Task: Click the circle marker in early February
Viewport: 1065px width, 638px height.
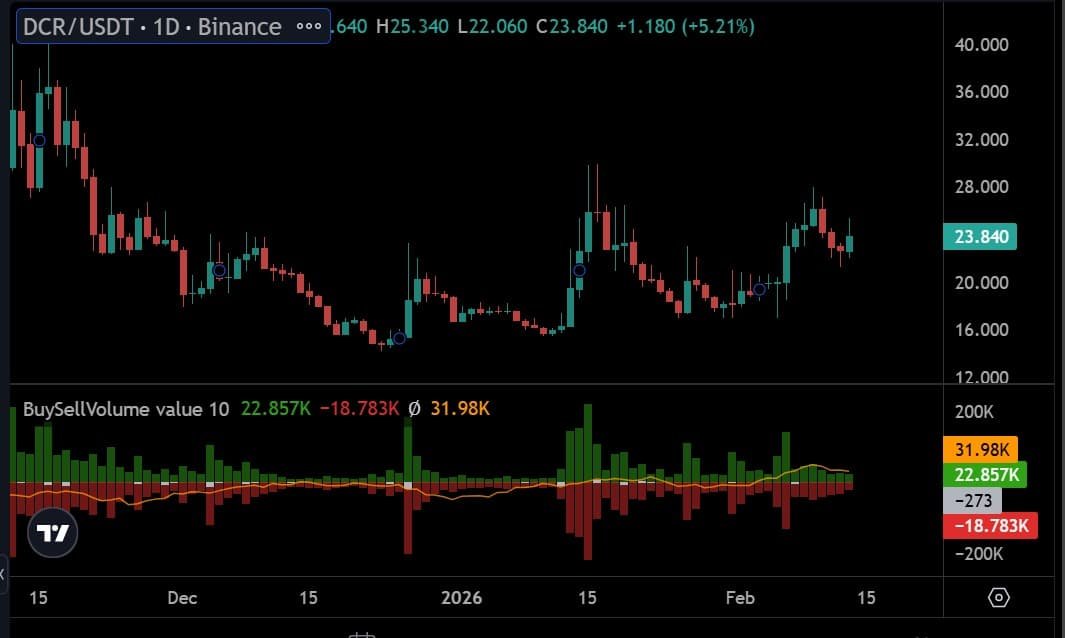Action: (759, 289)
